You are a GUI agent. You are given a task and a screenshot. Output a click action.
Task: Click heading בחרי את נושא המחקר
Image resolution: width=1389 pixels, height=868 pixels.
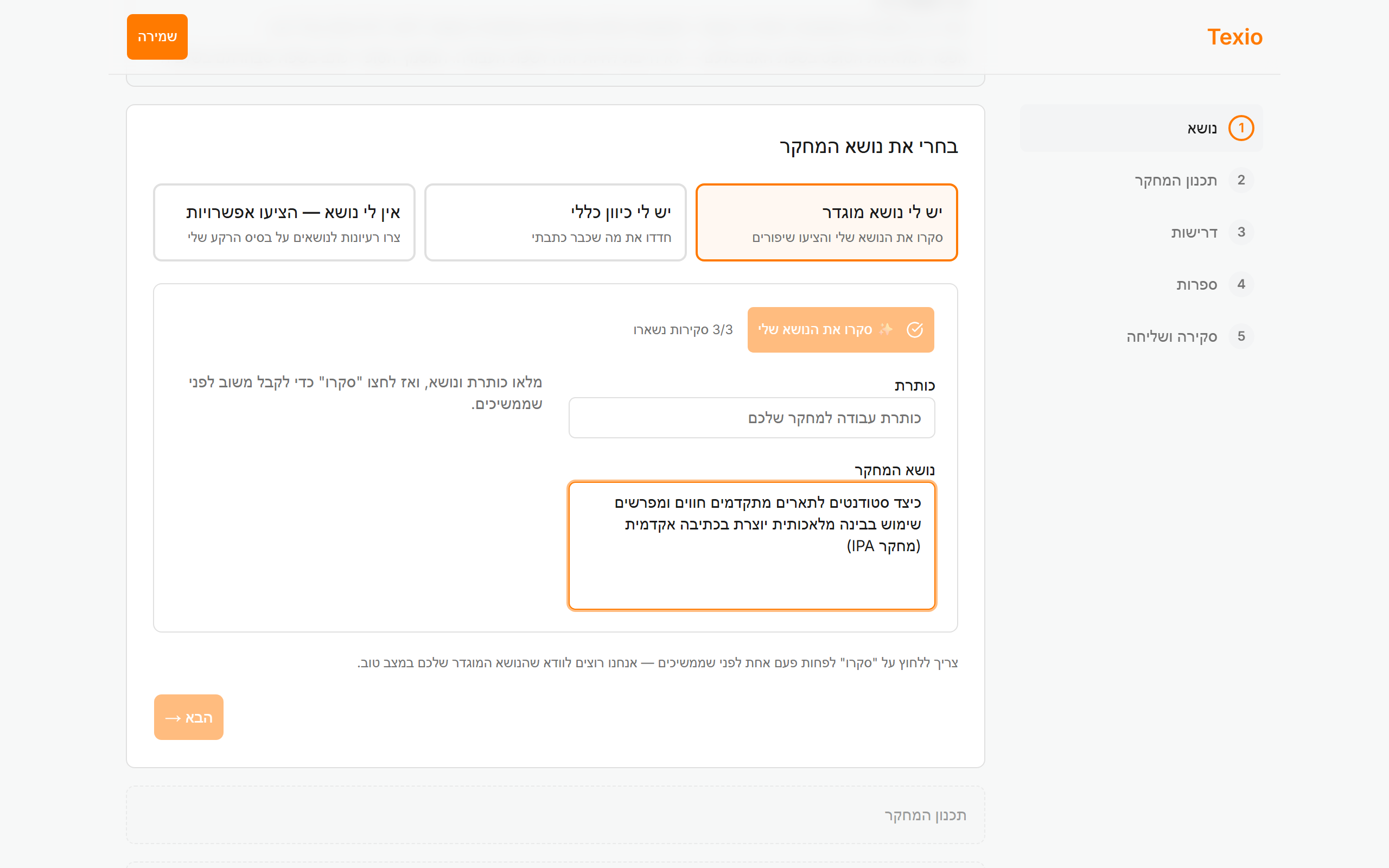(869, 147)
